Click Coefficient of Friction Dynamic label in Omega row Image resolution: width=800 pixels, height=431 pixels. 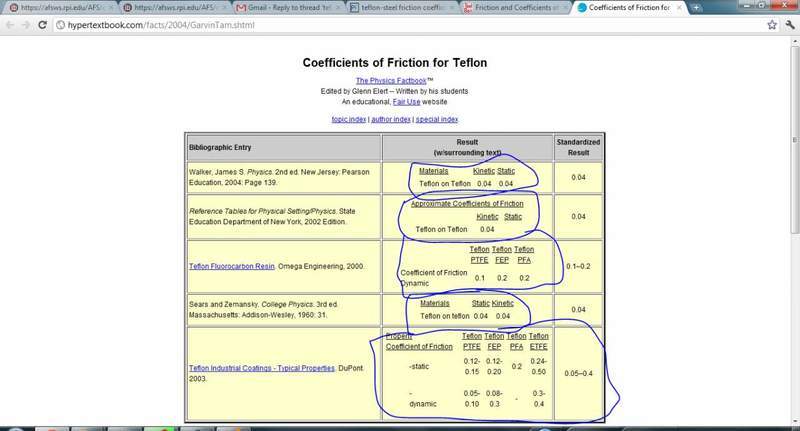click(x=434, y=278)
